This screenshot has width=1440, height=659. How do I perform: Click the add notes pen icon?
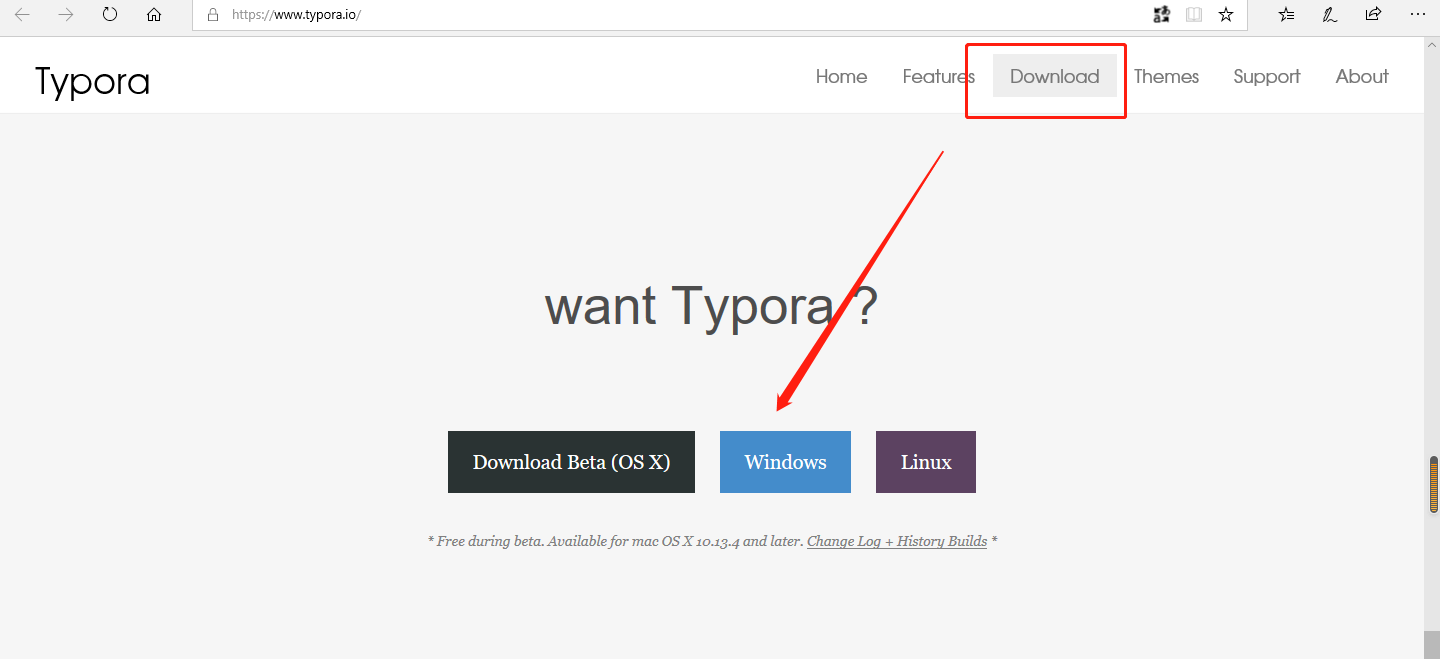click(x=1330, y=15)
